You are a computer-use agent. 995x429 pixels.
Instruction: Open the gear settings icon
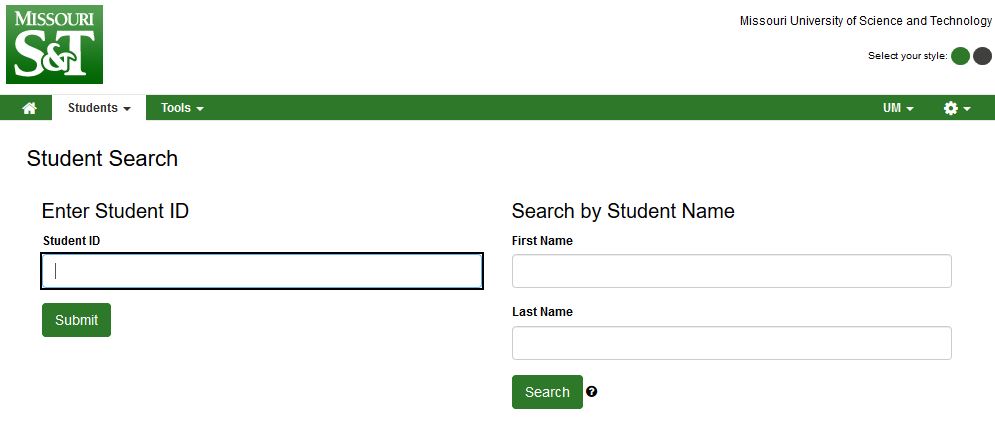tap(957, 108)
